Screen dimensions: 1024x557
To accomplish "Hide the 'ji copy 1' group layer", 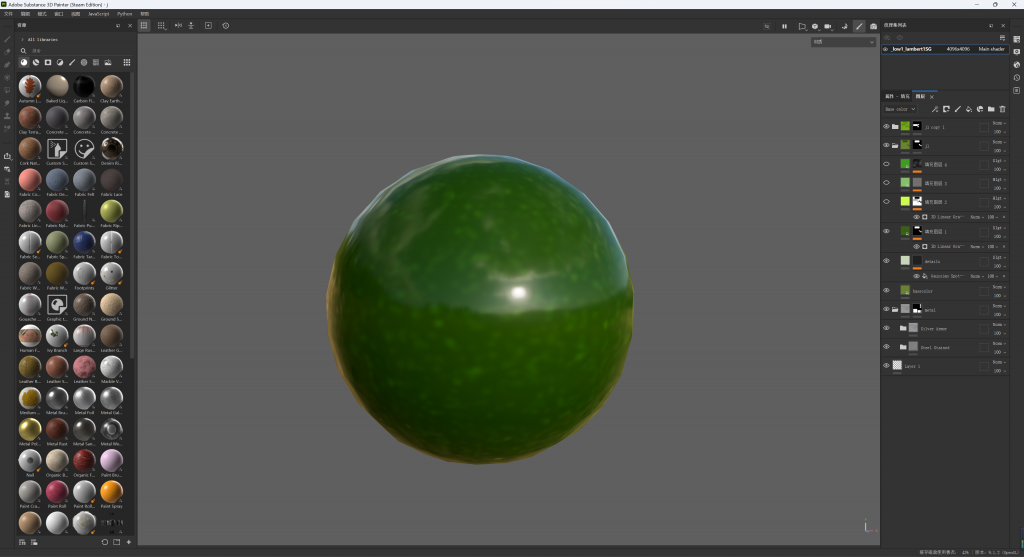I will [x=886, y=127].
